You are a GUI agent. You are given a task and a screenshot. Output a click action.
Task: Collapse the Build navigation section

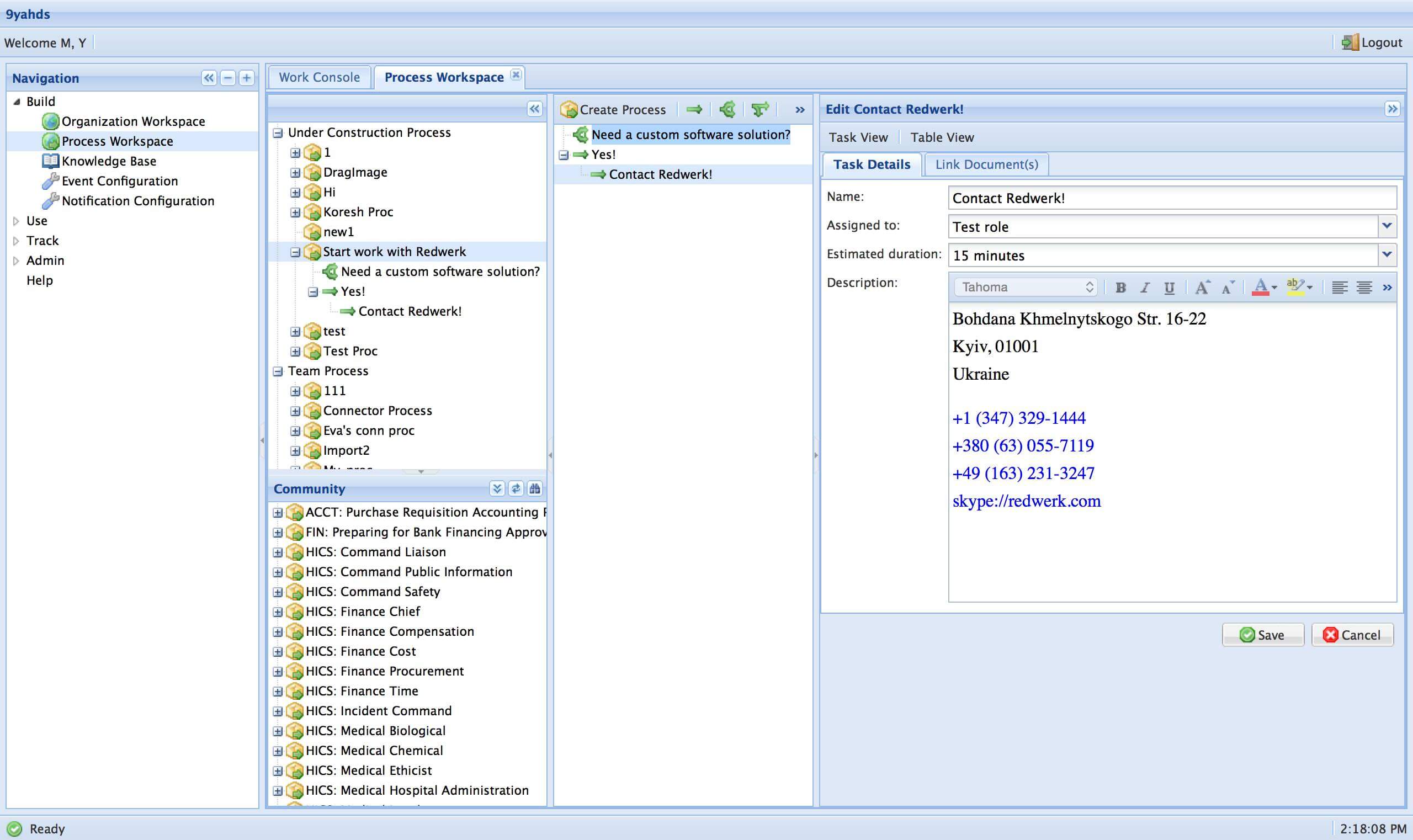coord(17,102)
